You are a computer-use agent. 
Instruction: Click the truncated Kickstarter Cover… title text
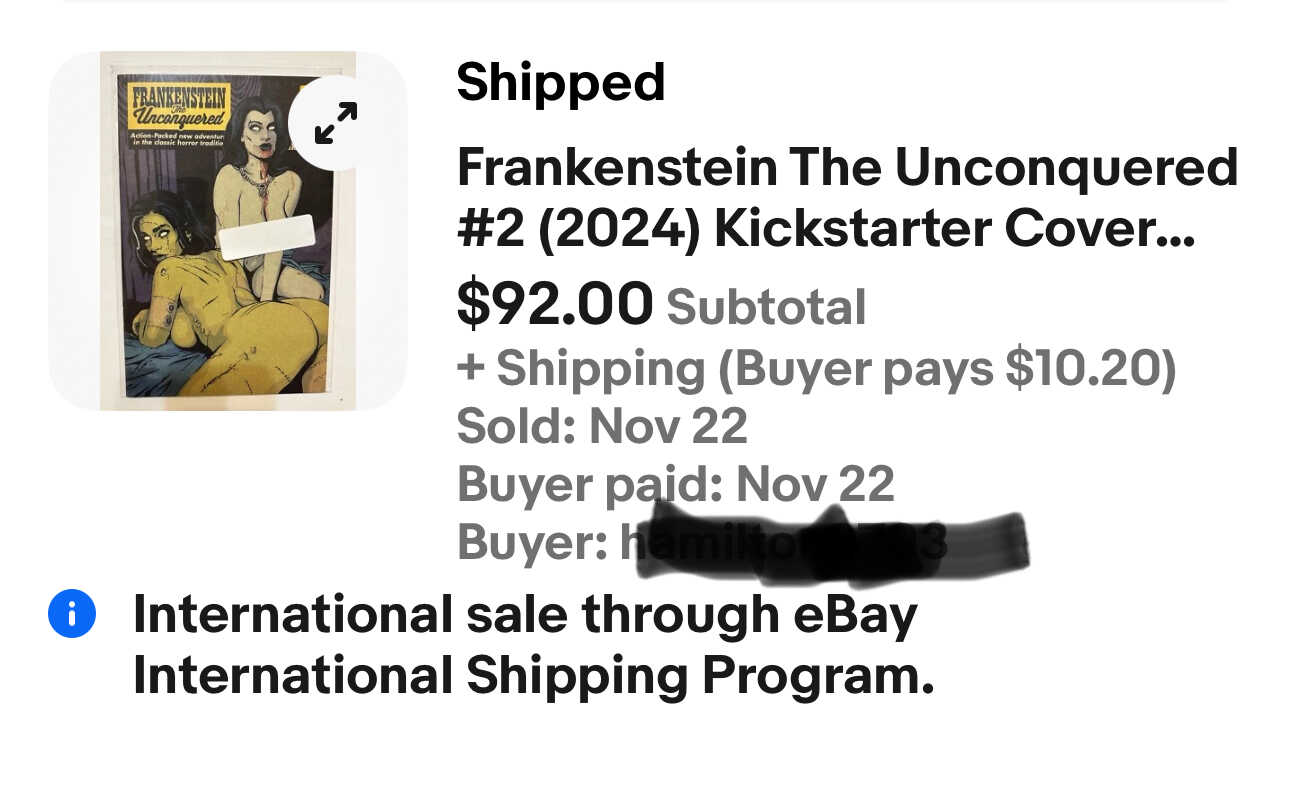pos(954,229)
